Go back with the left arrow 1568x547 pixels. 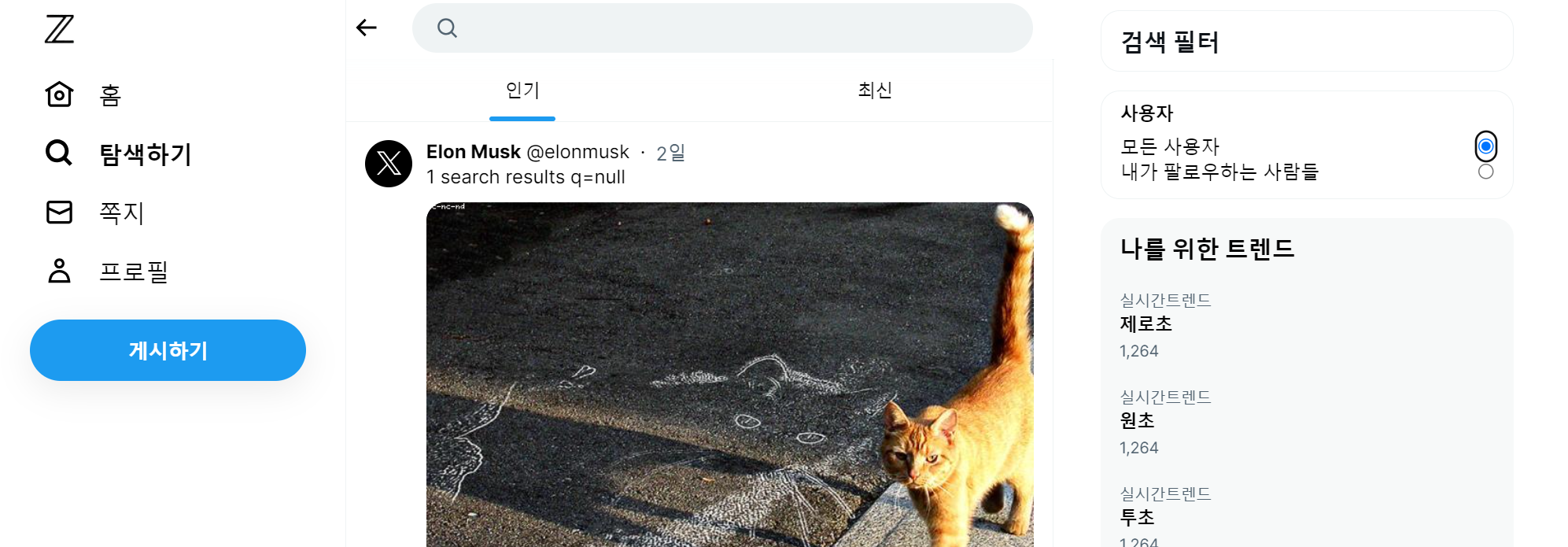click(x=367, y=28)
